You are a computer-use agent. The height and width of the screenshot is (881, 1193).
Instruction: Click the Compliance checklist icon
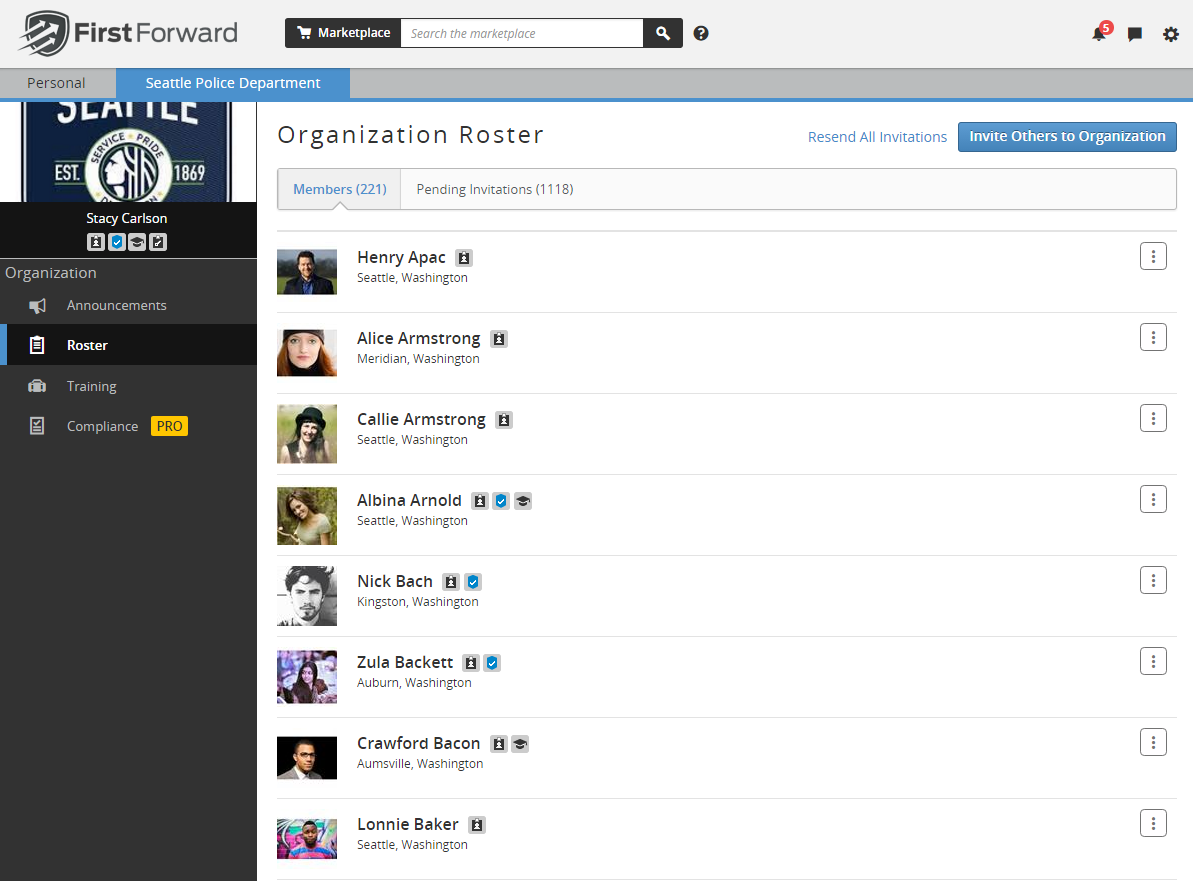[x=37, y=426]
